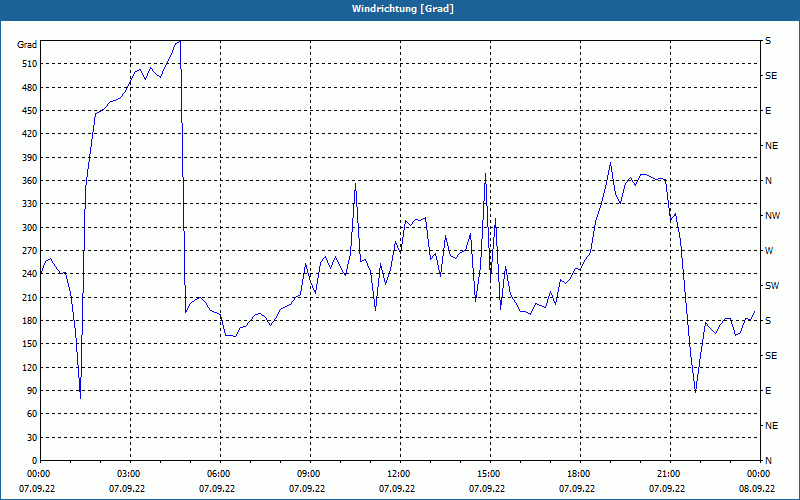Click the 60 value on the degree axis
Image resolution: width=800 pixels, height=500 pixels.
[31, 414]
